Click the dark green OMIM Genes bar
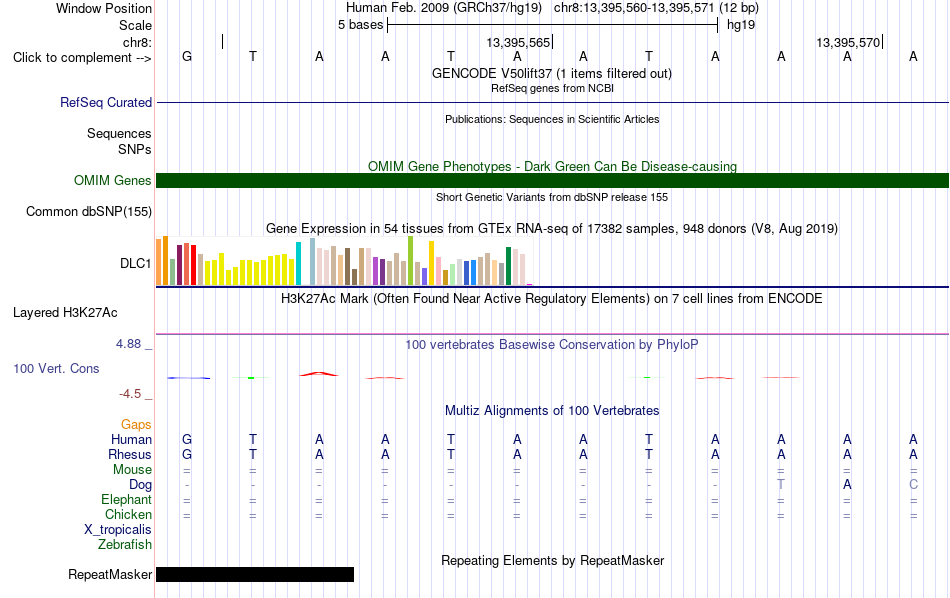 click(x=553, y=181)
